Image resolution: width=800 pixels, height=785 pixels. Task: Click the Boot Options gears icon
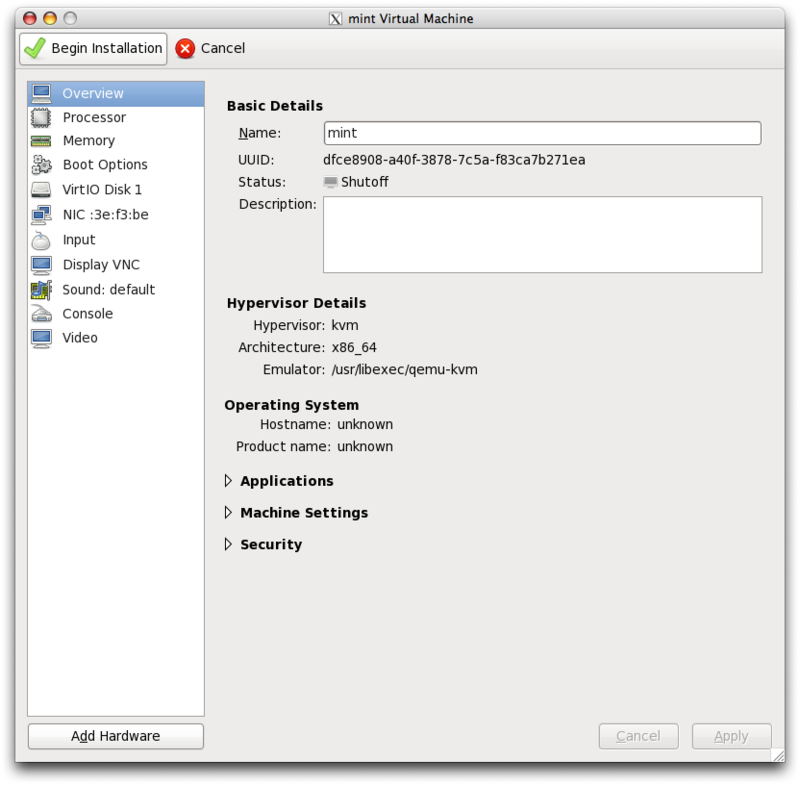point(41,165)
